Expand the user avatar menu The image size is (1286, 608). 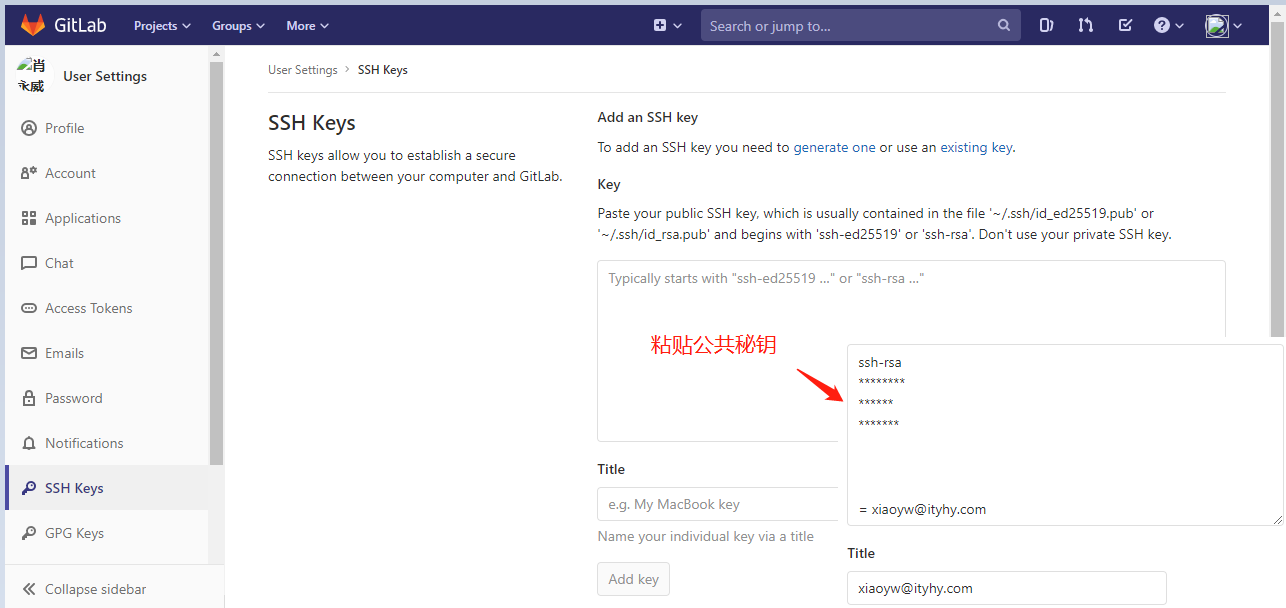1221,25
